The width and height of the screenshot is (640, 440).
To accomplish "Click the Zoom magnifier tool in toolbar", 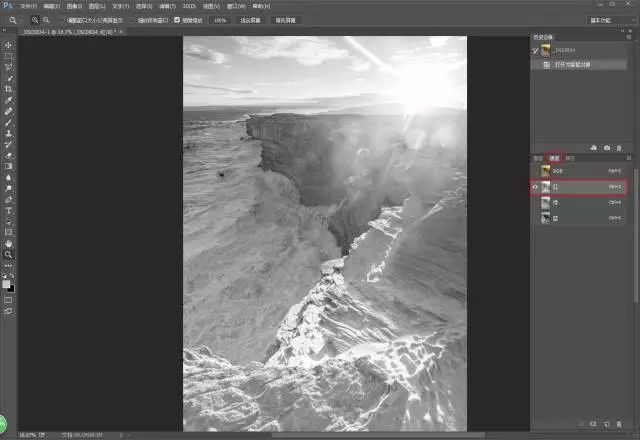I will click(x=9, y=254).
